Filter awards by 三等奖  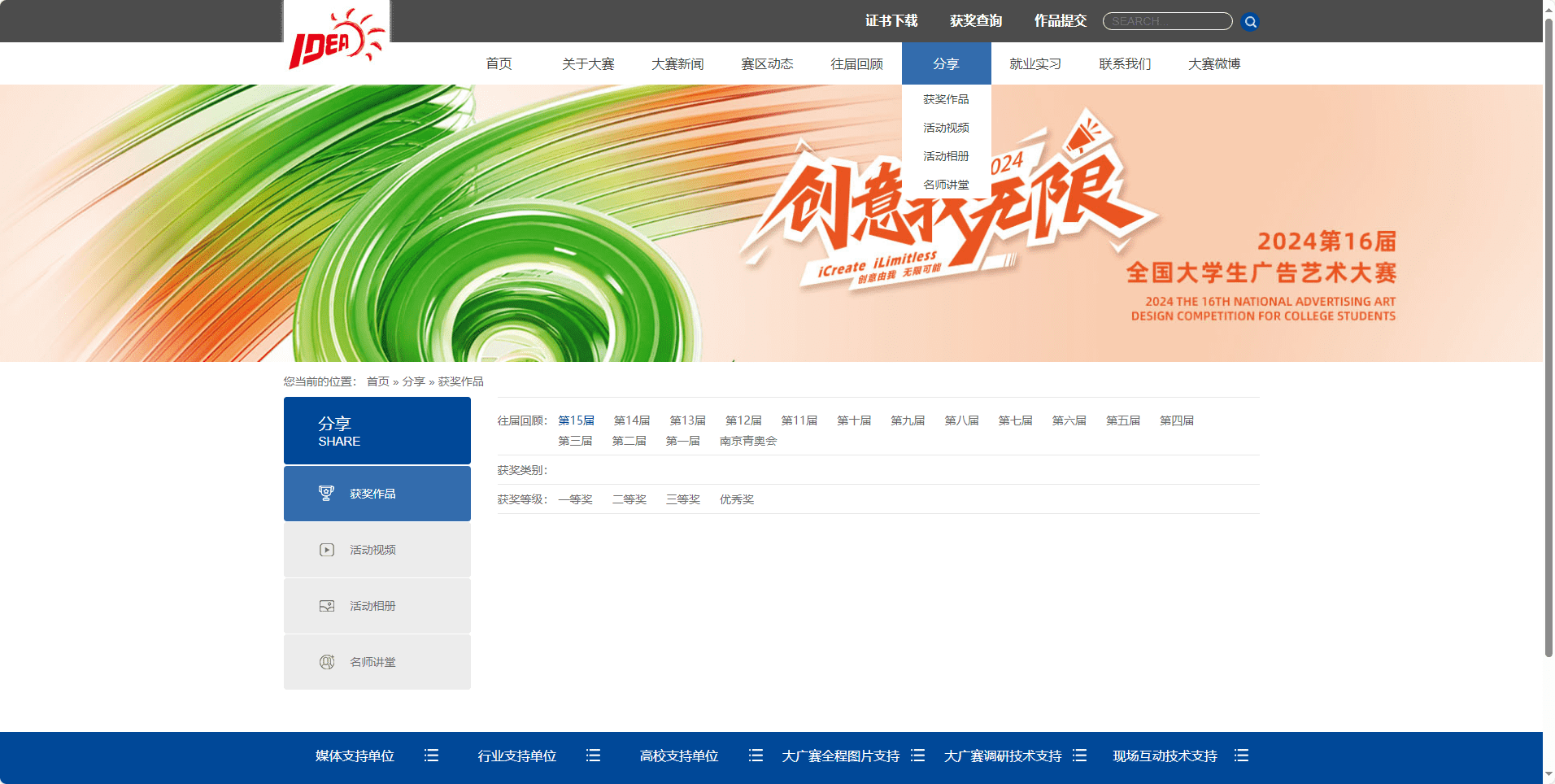click(x=683, y=499)
